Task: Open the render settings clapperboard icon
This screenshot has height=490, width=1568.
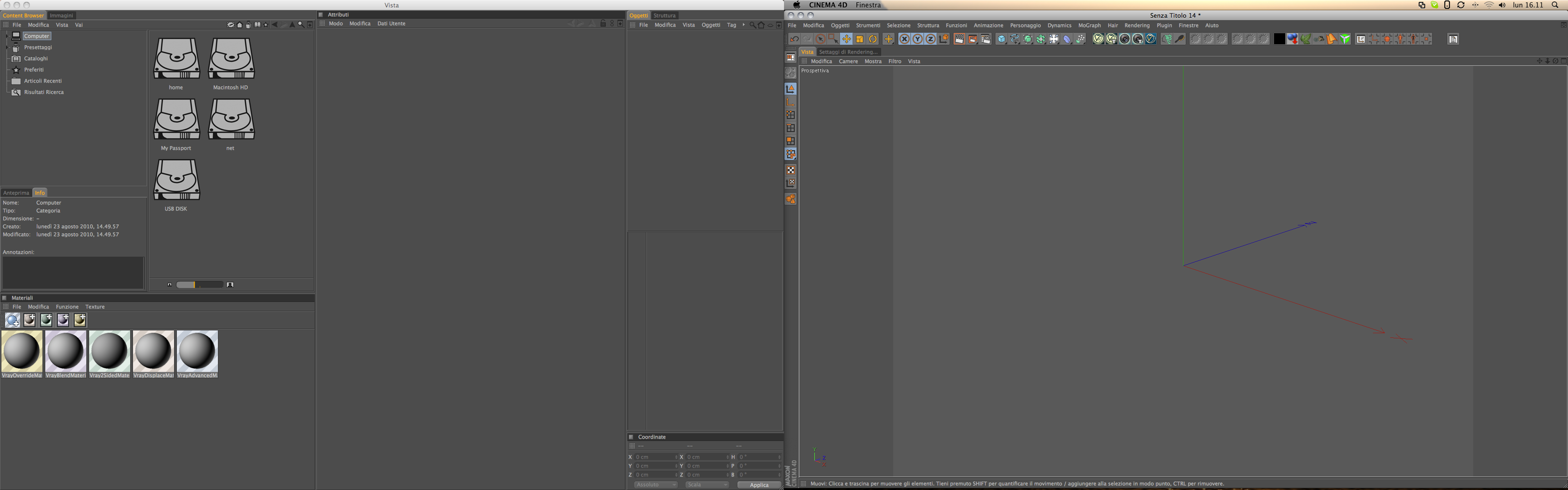Action: pos(986,39)
